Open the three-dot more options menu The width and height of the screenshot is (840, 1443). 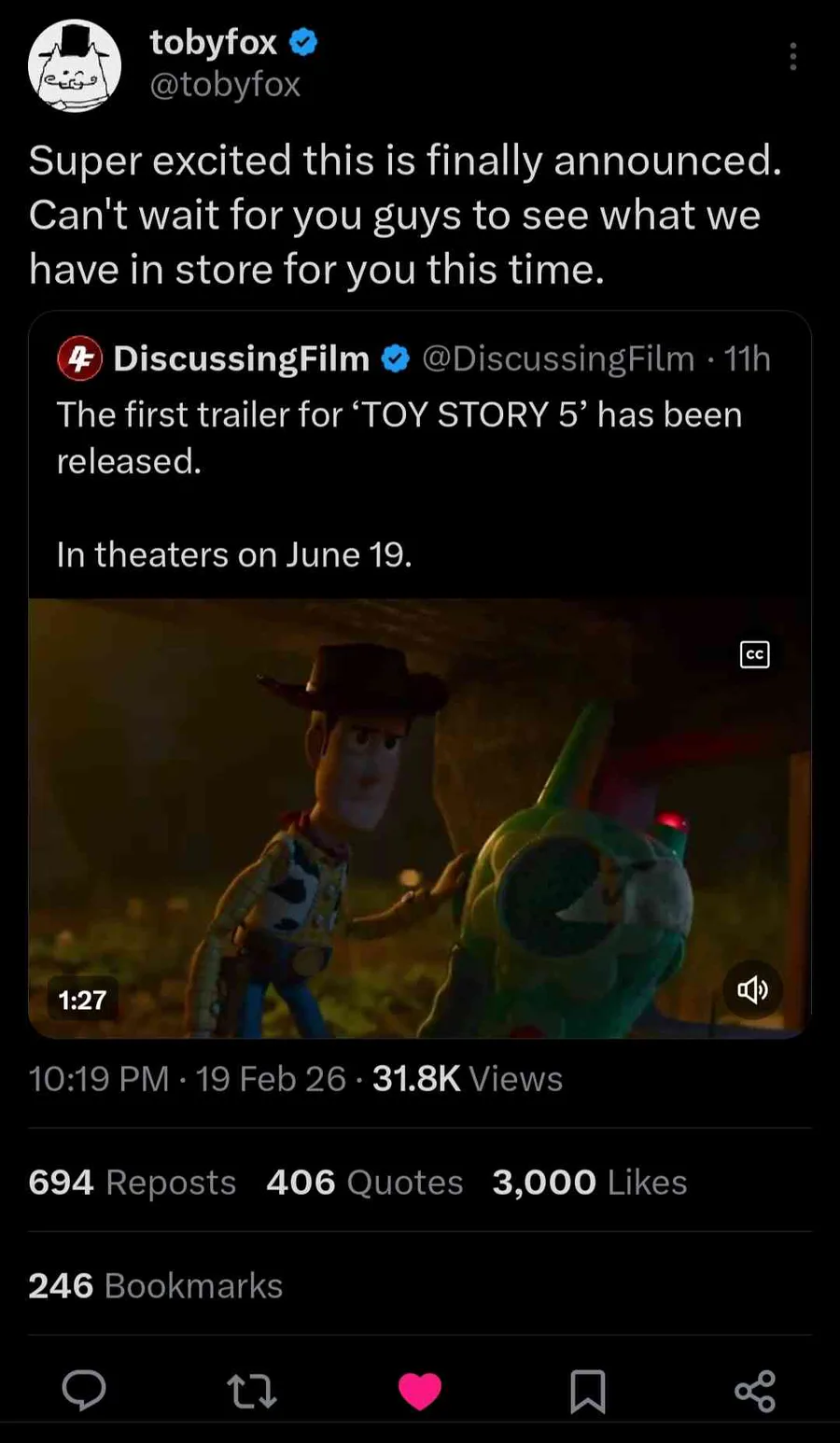[x=792, y=57]
